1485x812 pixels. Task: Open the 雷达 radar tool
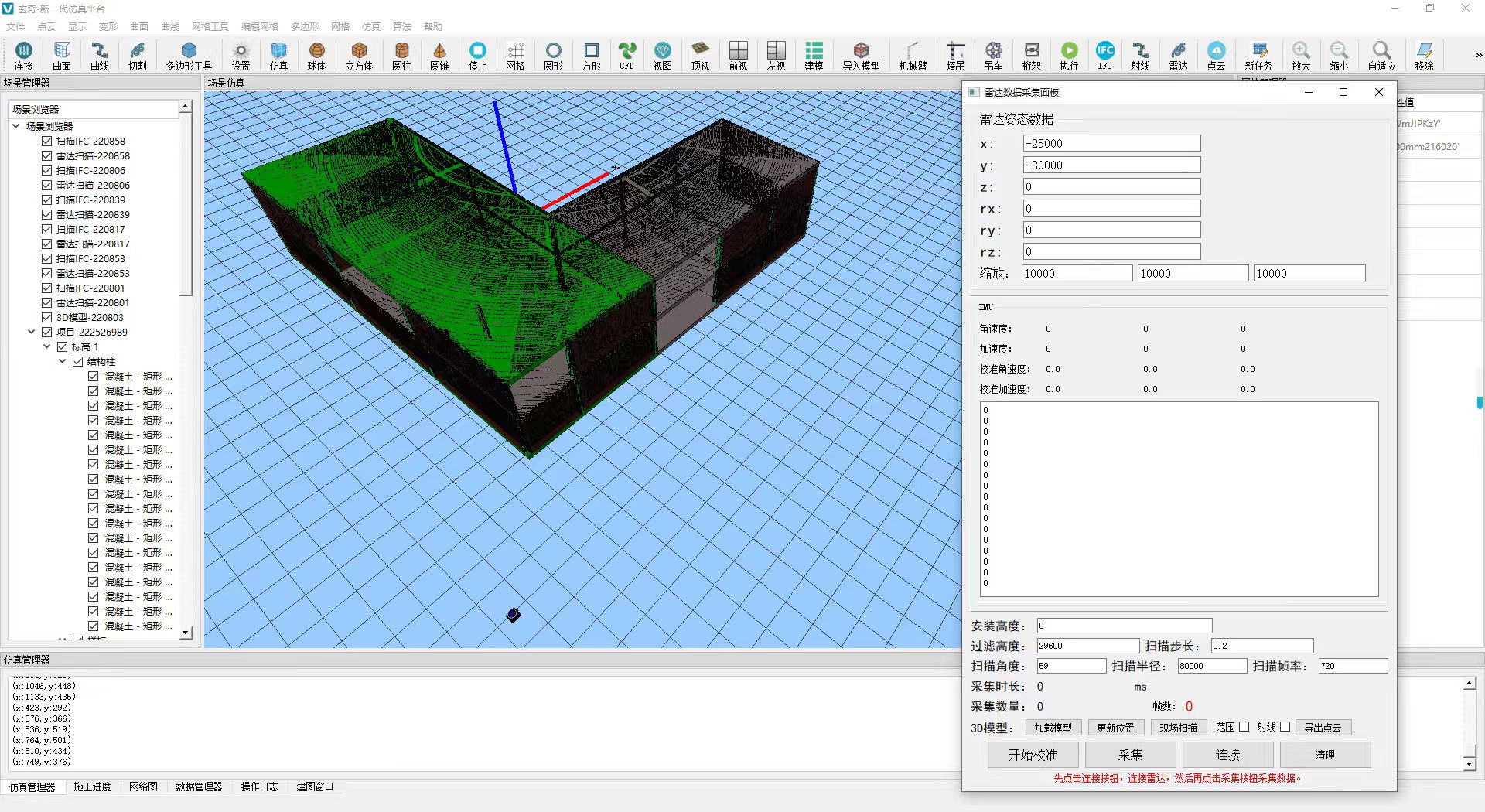pyautogui.click(x=1178, y=56)
